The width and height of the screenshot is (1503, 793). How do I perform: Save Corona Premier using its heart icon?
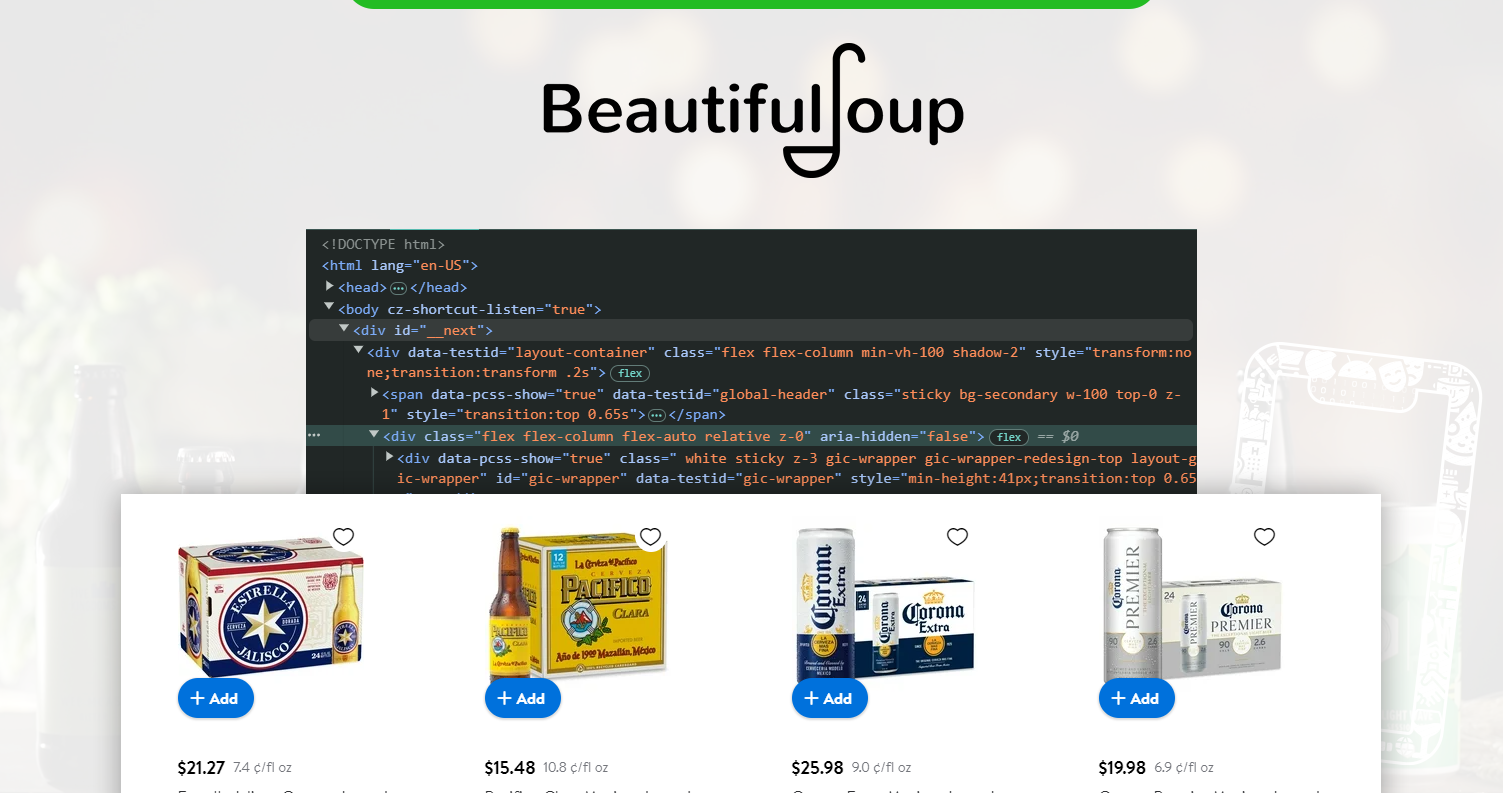1264,537
